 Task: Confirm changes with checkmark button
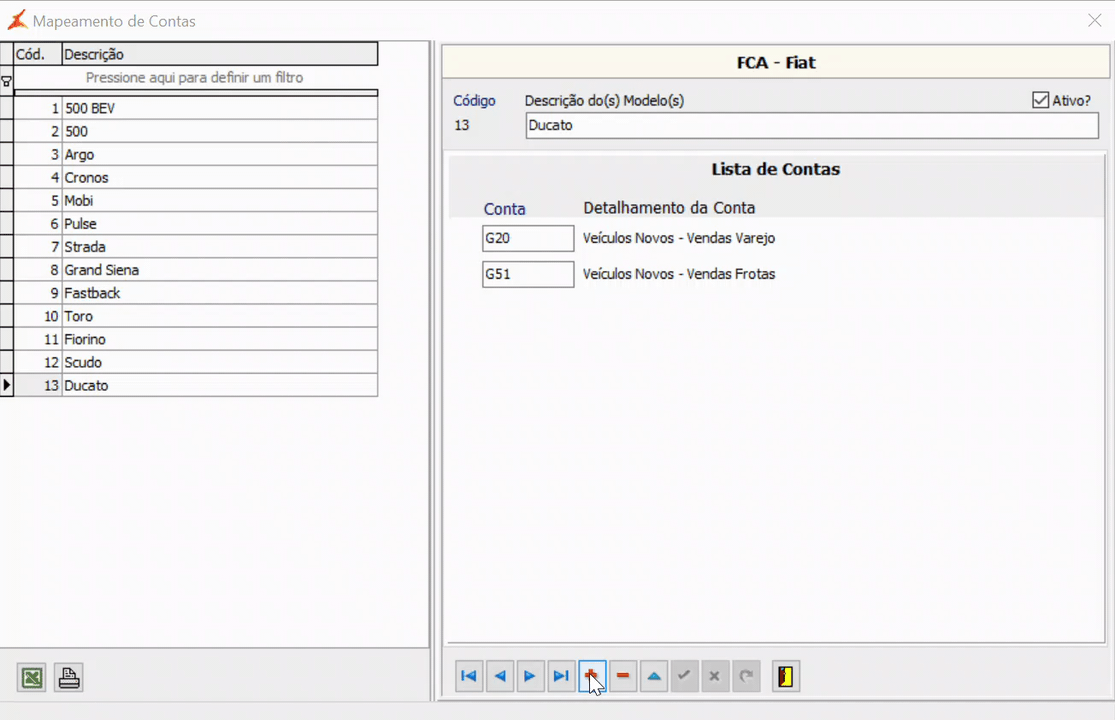click(x=684, y=676)
